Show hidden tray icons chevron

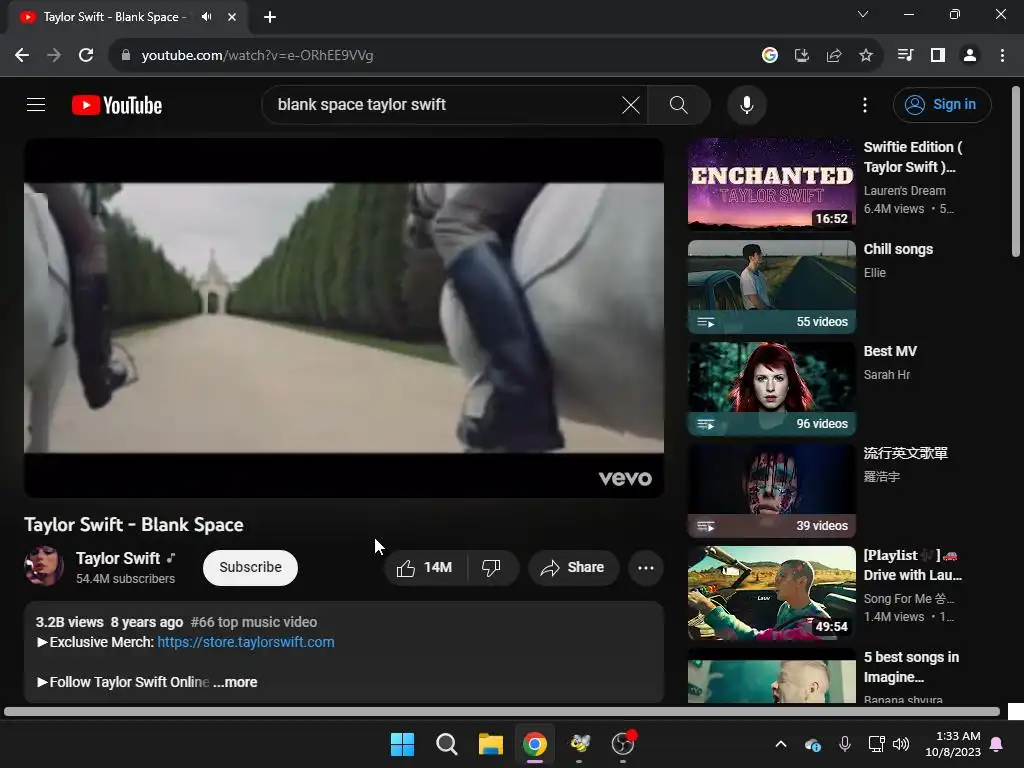click(780, 744)
